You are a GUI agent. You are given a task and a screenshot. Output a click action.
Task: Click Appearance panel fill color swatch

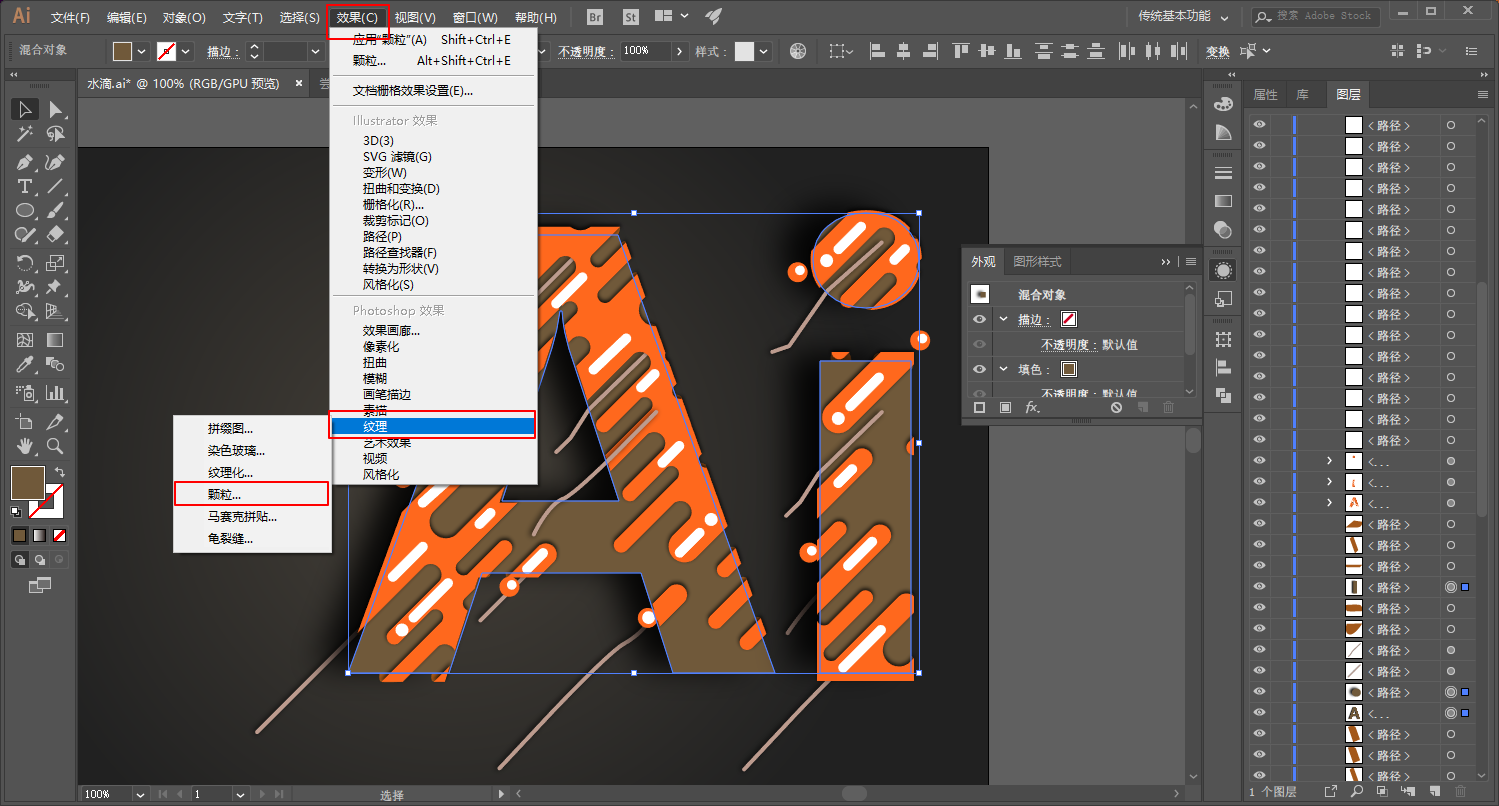1069,370
